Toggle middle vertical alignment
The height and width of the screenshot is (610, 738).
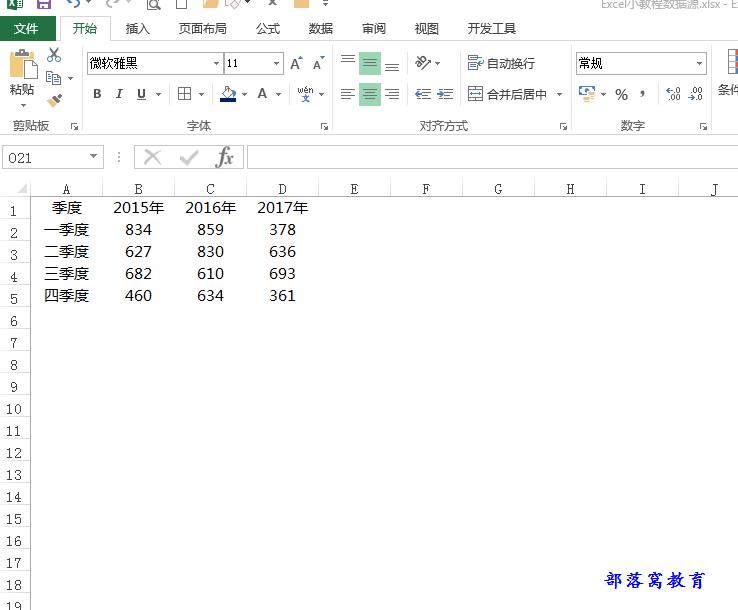(370, 63)
